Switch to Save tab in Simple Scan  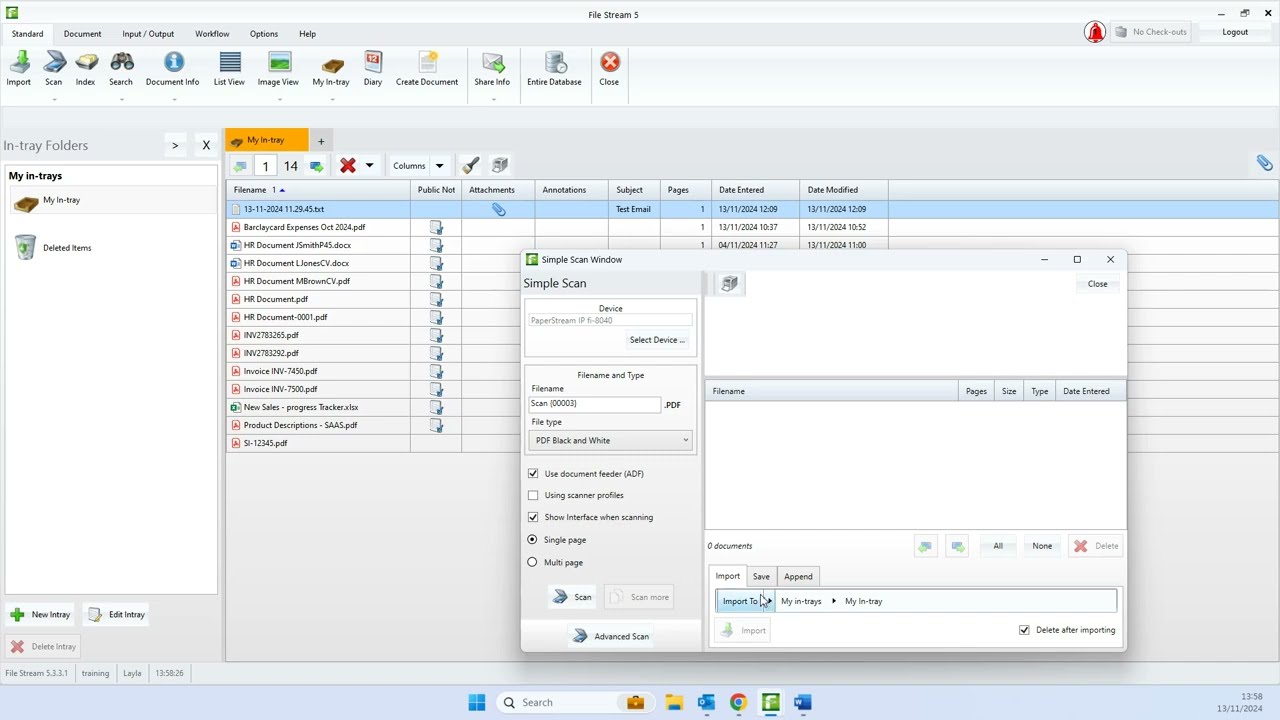coord(761,577)
